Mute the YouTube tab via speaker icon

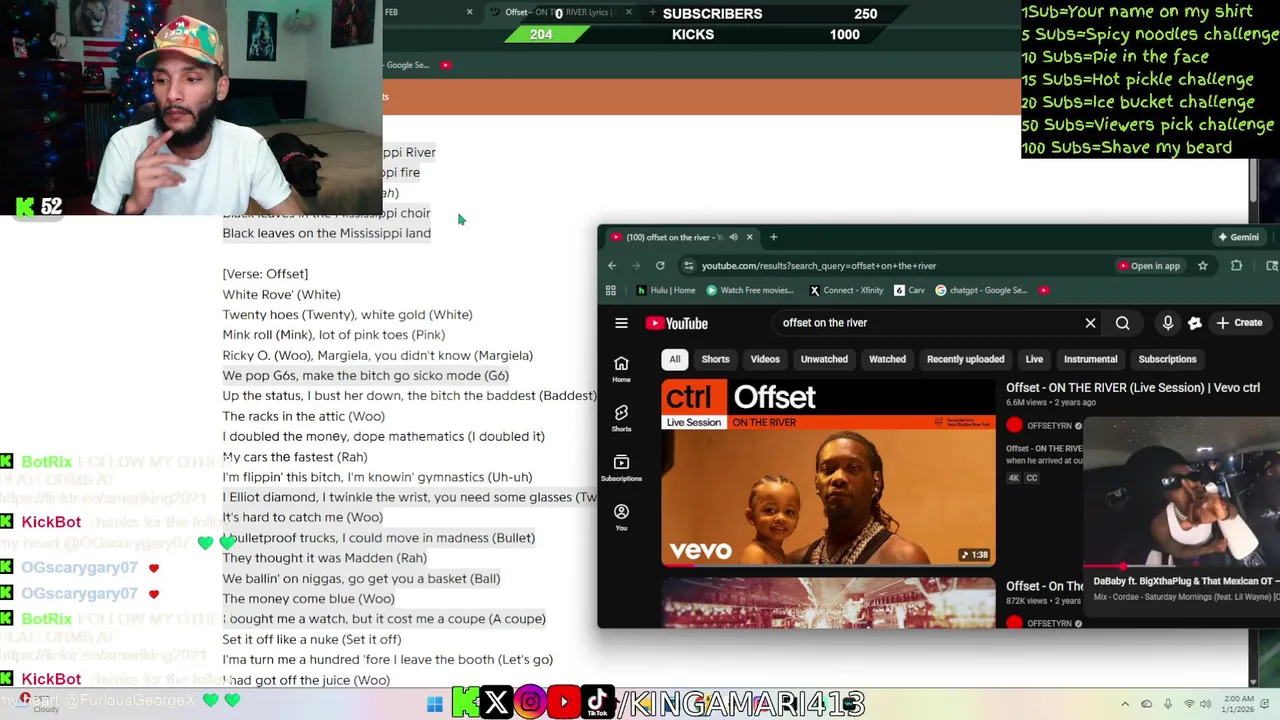pyautogui.click(x=733, y=237)
